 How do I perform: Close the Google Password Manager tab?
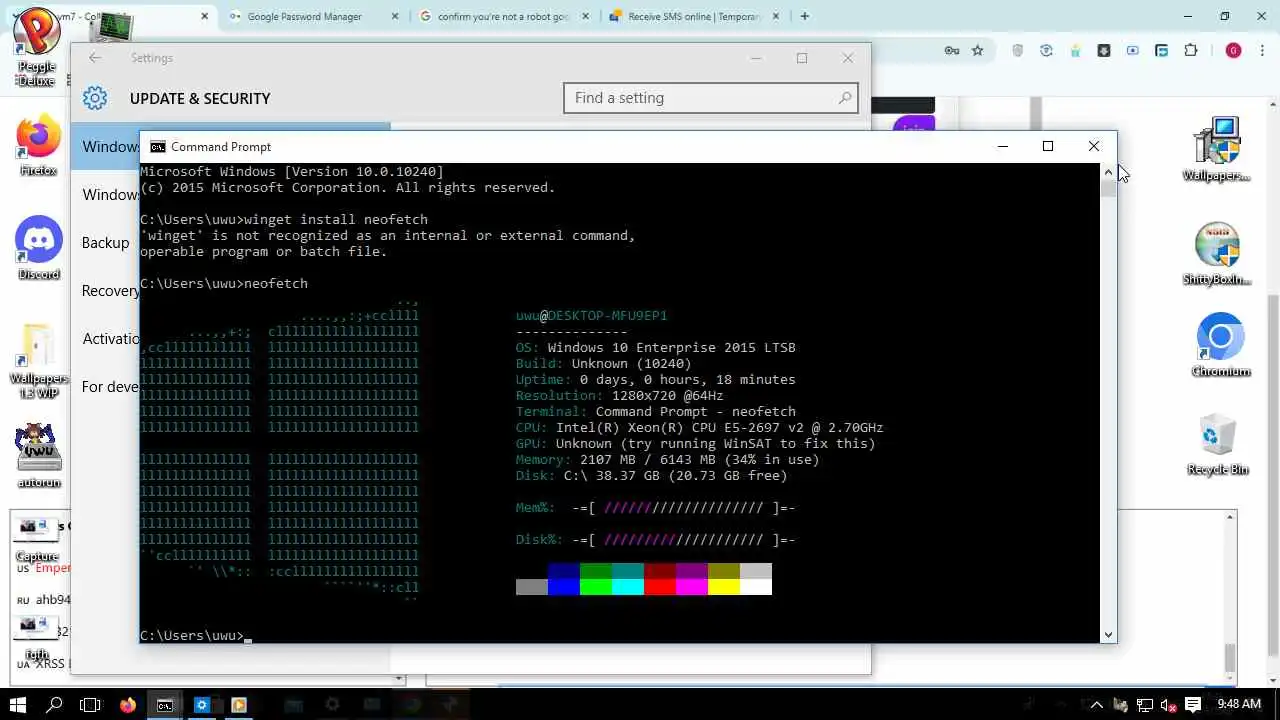tap(395, 16)
